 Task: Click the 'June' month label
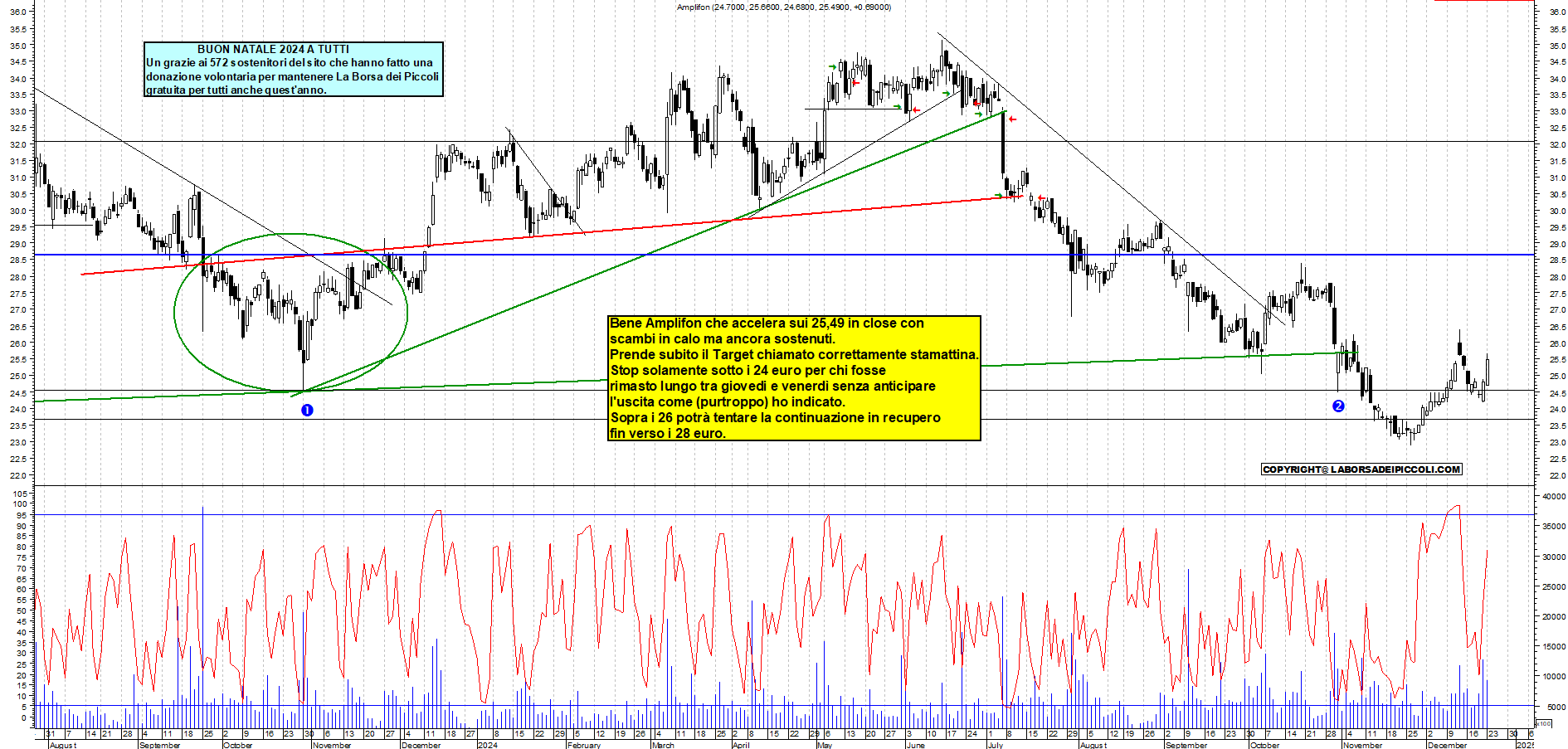(x=915, y=745)
